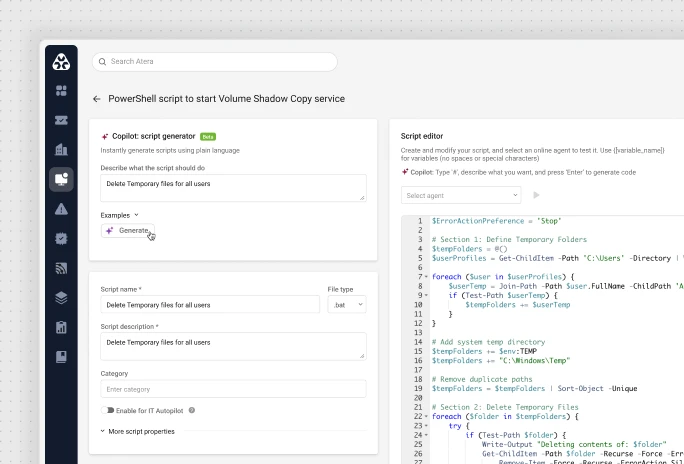Screen dimensions: 684x464
Task: Open the Network discovery feed icon in sidebar
Action: [61, 268]
